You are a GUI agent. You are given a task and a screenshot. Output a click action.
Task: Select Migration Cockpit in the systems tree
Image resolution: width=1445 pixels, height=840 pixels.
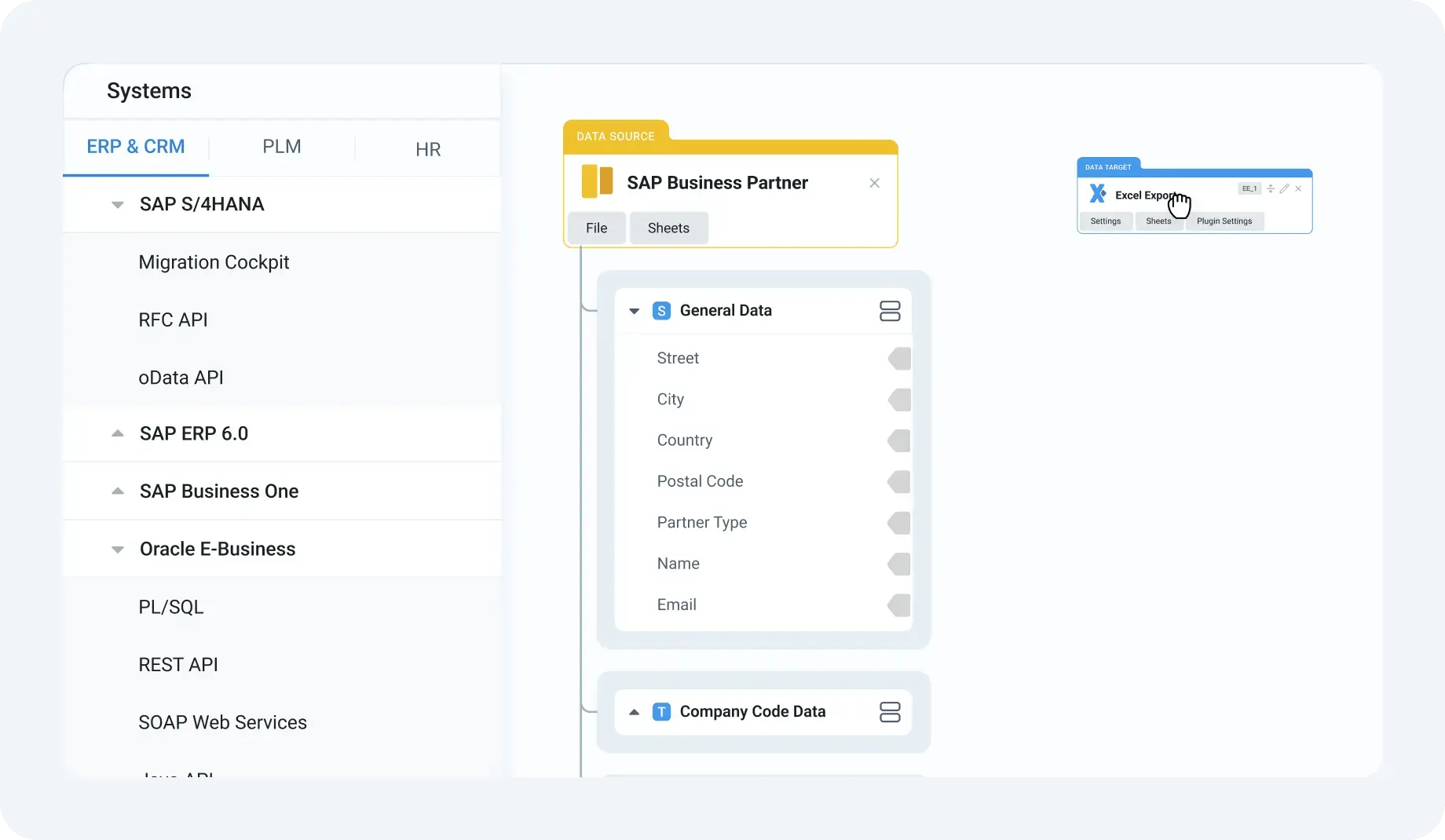pos(214,262)
